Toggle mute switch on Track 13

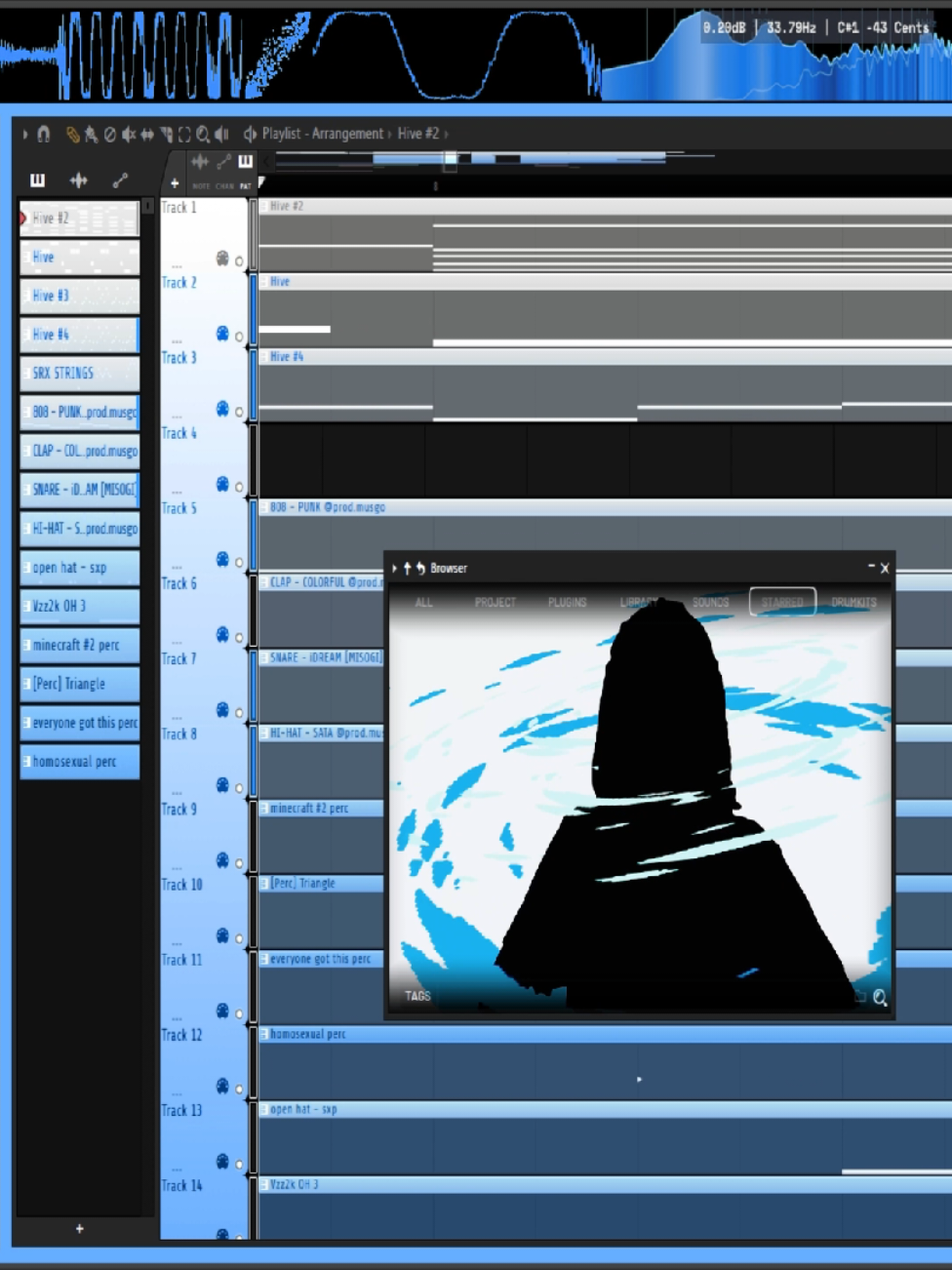pyautogui.click(x=239, y=1165)
